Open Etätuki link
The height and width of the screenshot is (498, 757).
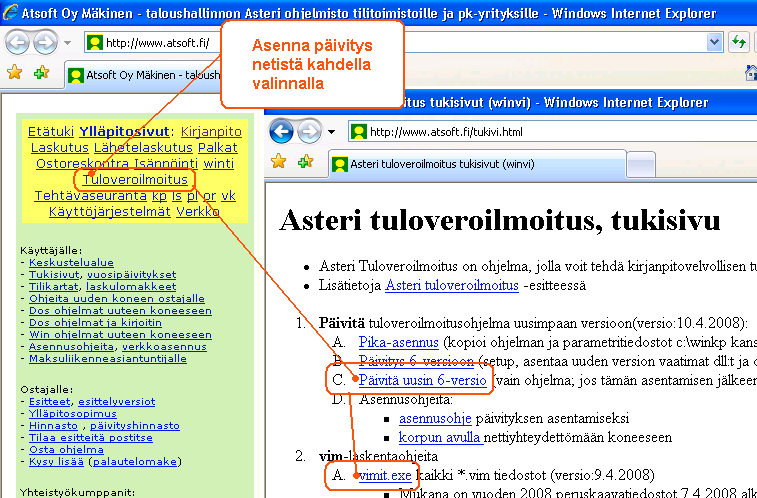click(x=51, y=132)
